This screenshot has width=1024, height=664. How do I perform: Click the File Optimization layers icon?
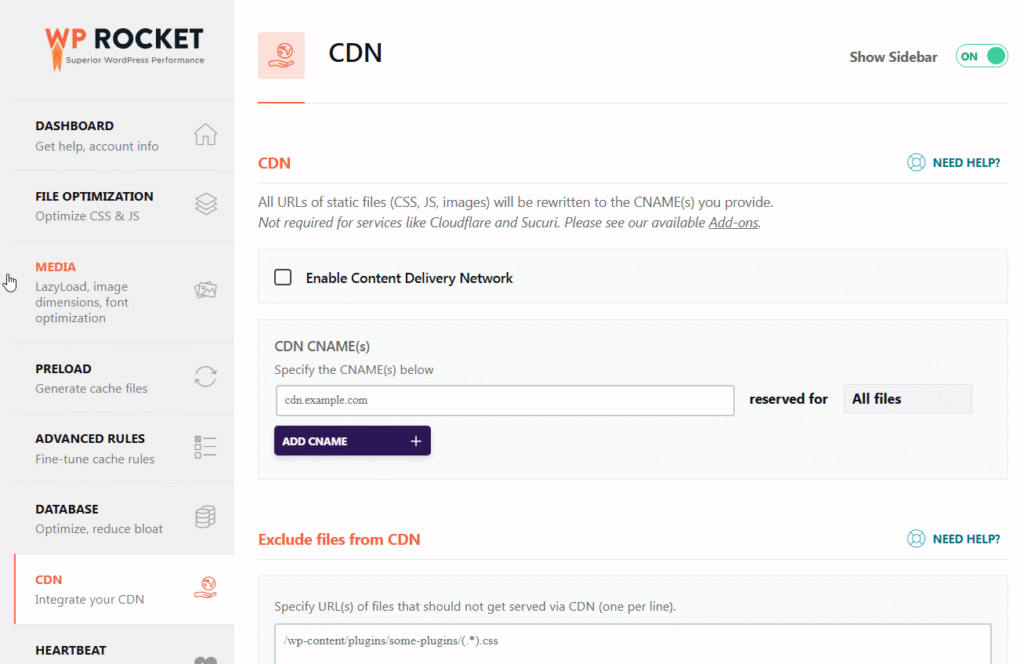[x=205, y=205]
